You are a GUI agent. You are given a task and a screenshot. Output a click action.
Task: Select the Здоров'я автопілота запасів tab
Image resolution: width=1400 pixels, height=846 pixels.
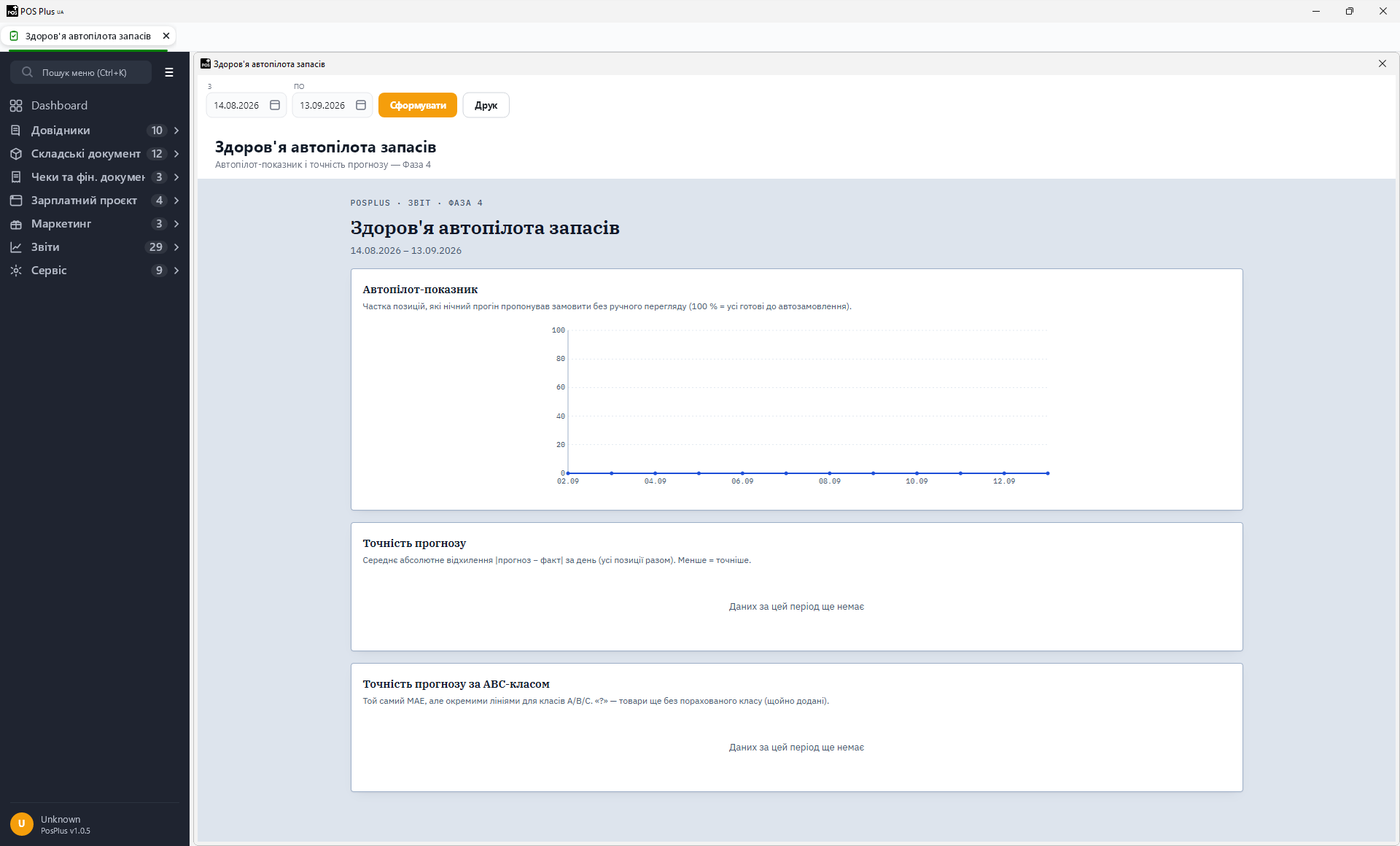click(88, 36)
